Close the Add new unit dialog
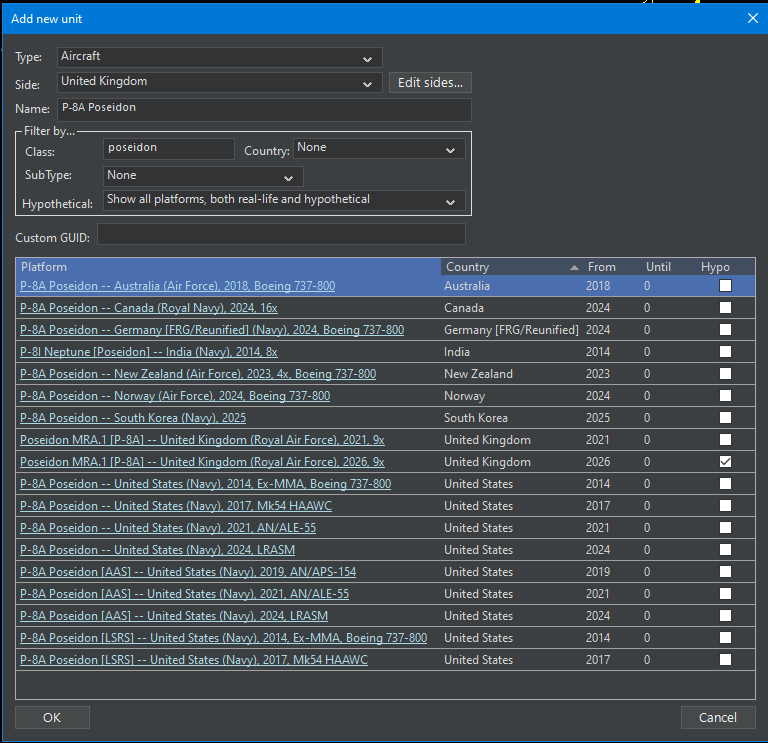 coord(753,18)
